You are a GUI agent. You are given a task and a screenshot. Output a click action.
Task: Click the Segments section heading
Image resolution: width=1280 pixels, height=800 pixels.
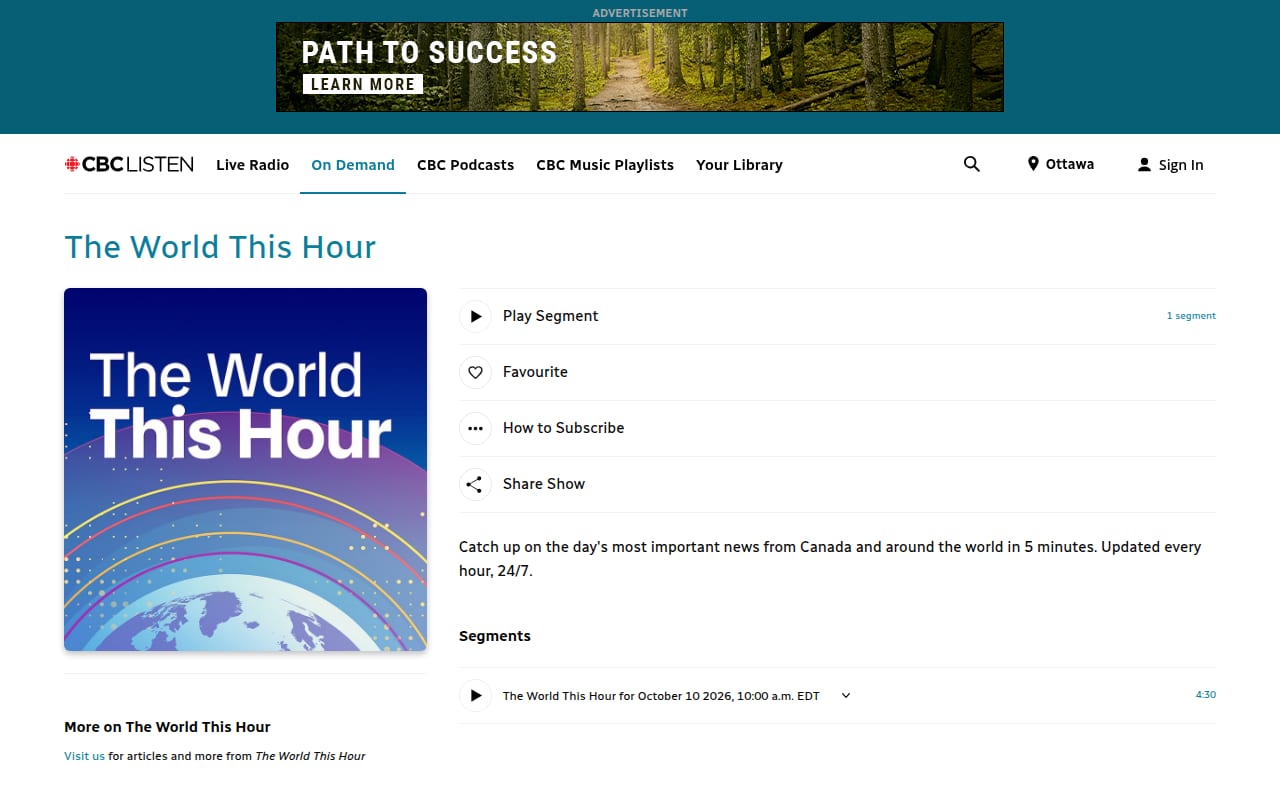(495, 636)
